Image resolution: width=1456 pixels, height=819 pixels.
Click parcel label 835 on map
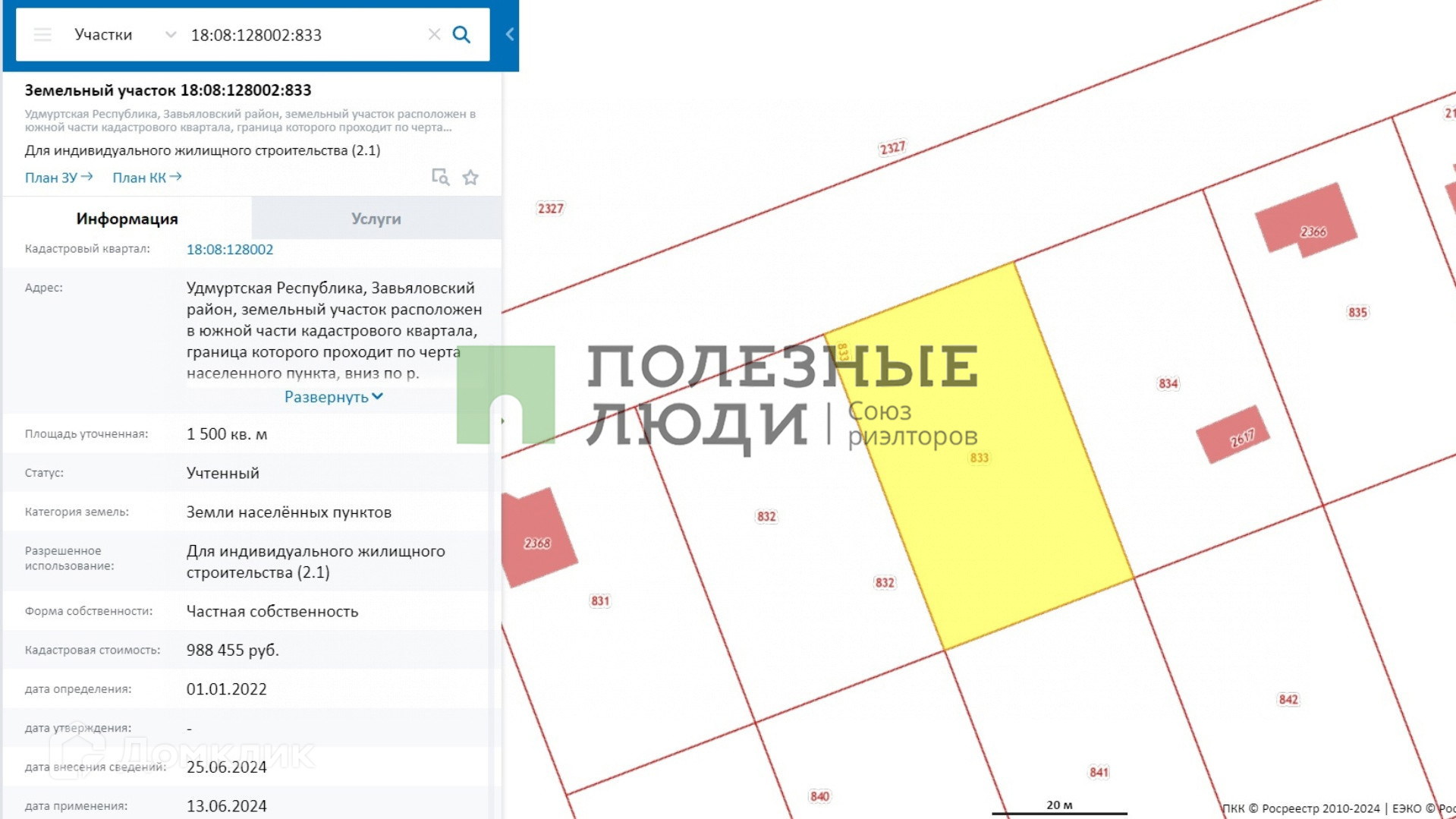click(x=1357, y=313)
